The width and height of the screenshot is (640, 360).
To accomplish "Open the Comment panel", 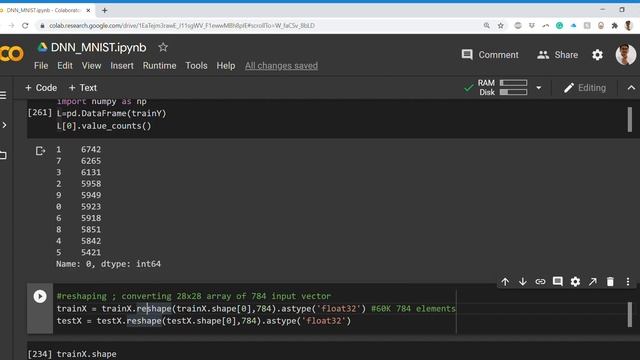I will pyautogui.click(x=490, y=55).
